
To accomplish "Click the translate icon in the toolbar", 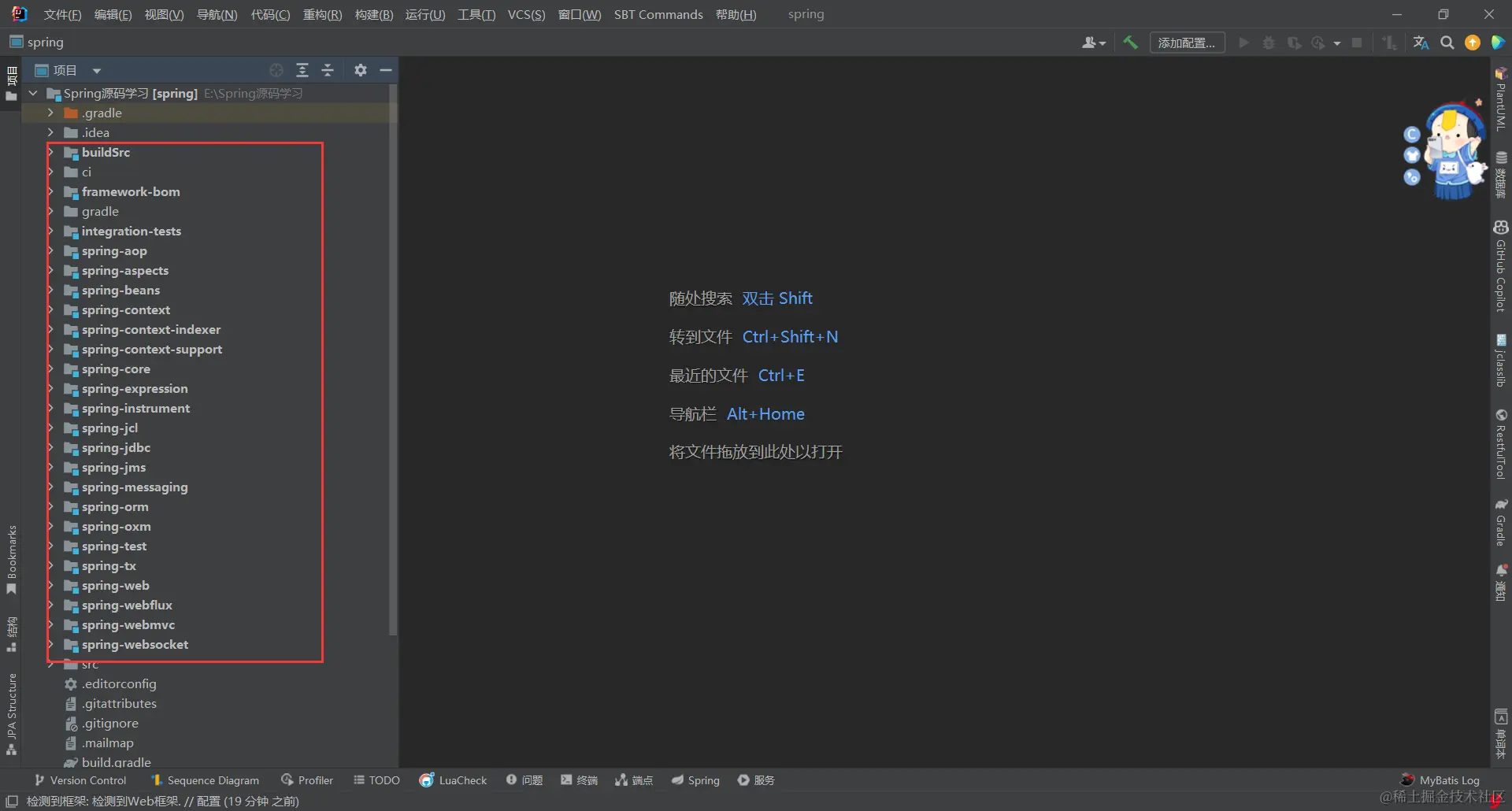I will pyautogui.click(x=1421, y=43).
